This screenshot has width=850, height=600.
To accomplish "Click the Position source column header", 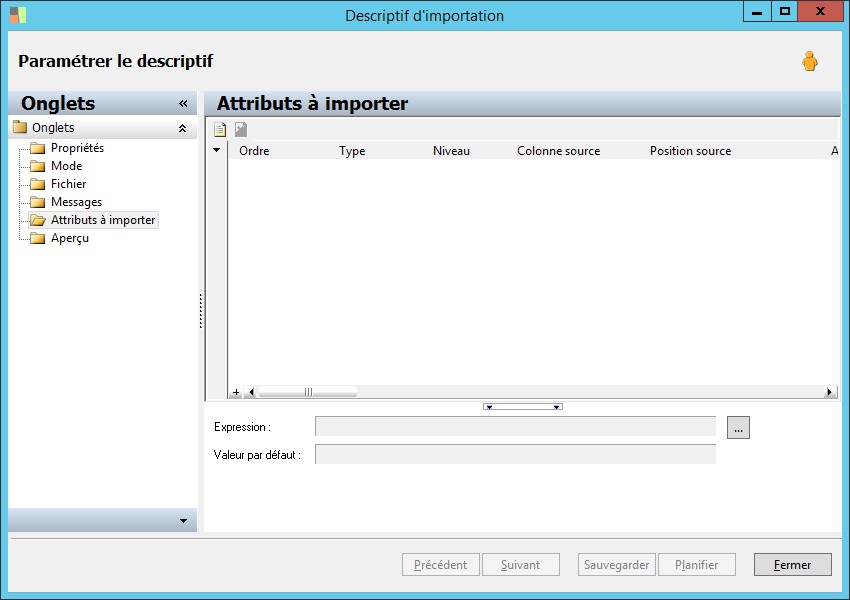I will [691, 151].
